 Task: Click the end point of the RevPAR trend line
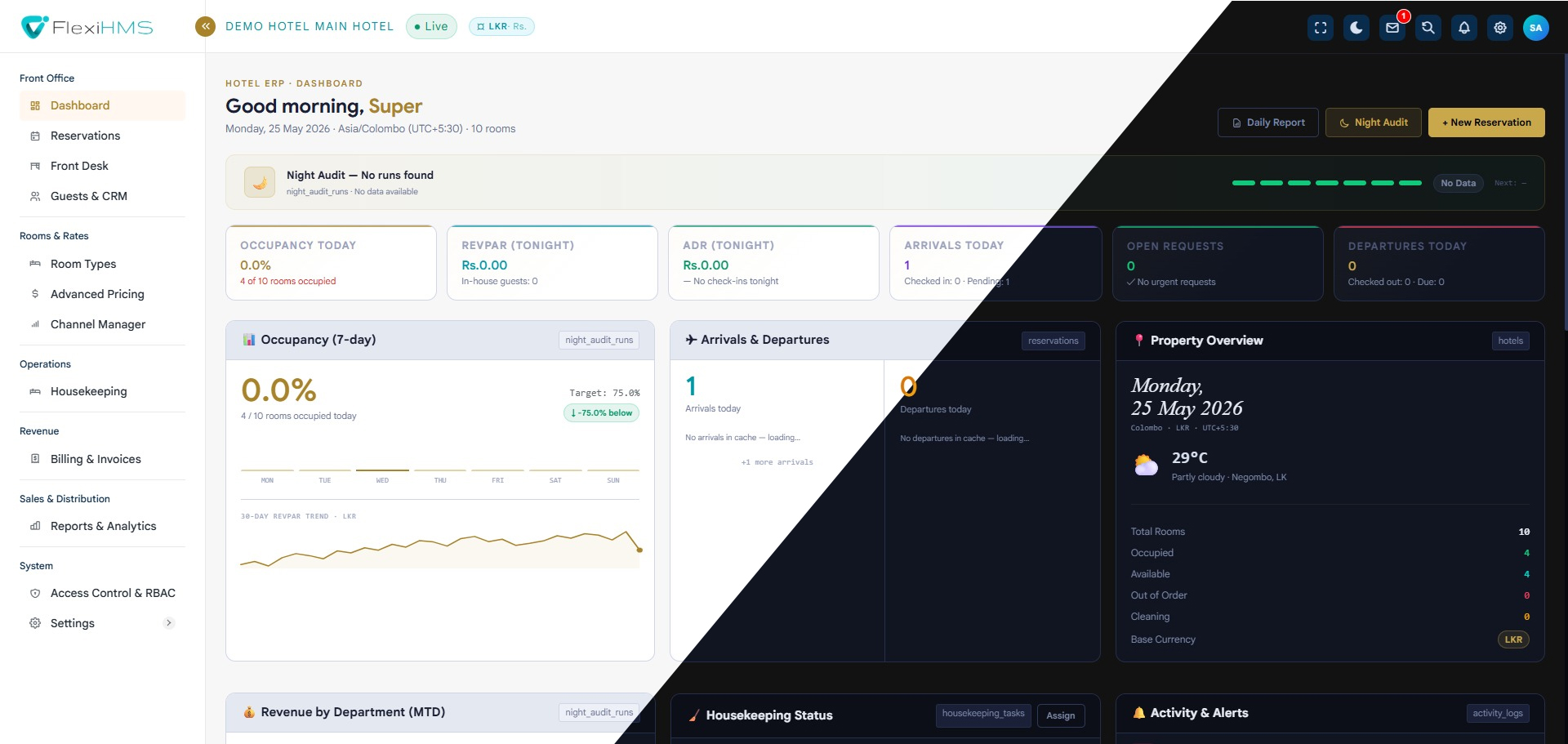(x=639, y=550)
